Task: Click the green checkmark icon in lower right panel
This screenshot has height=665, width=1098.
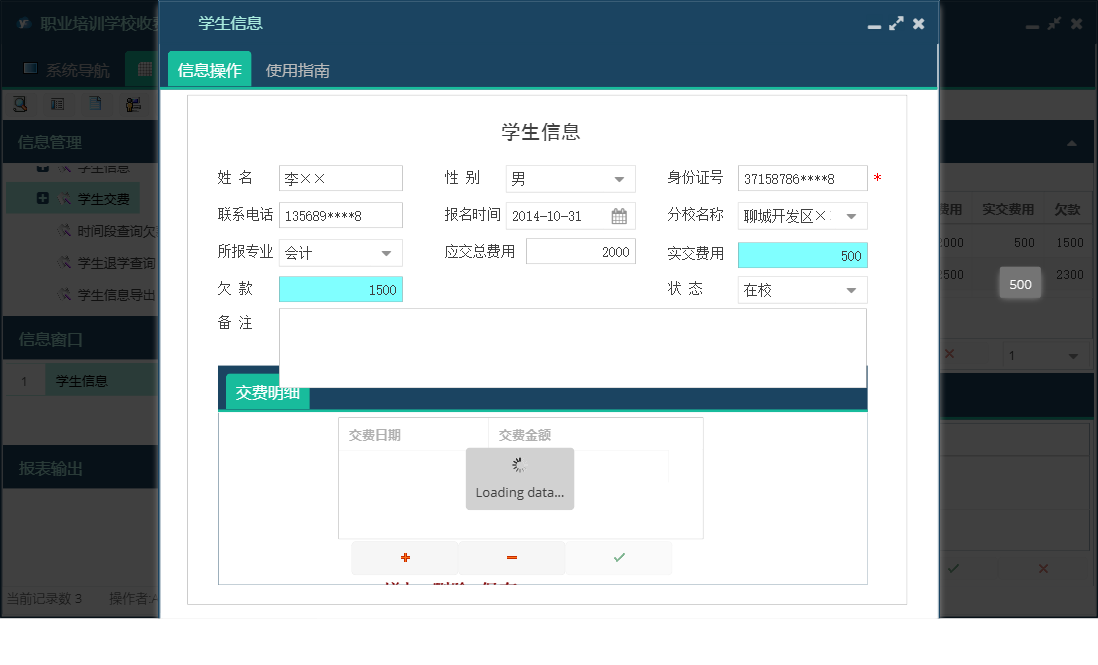Action: 954,568
